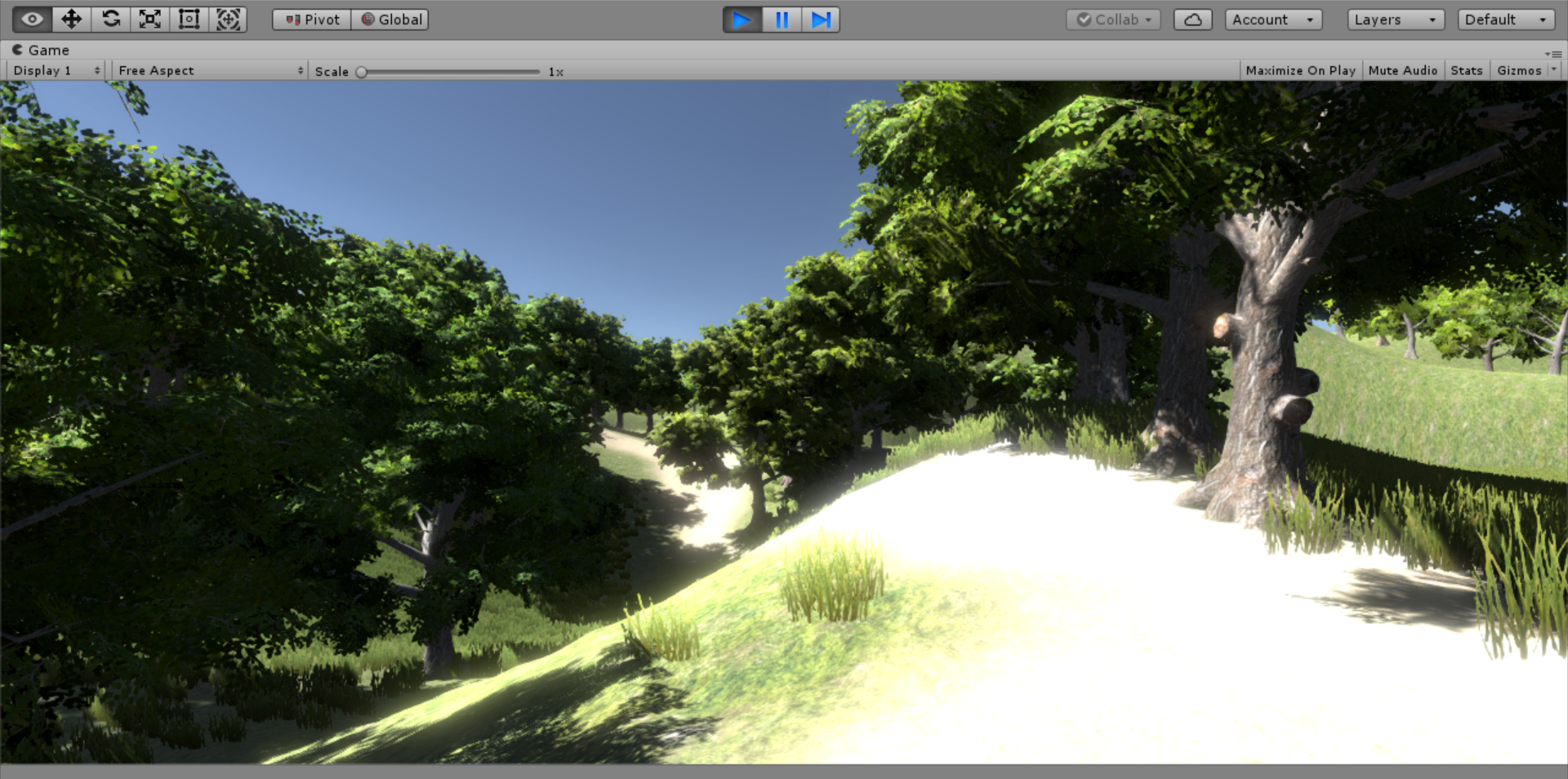Toggle Mute Audio
1568x779 pixels.
[x=1402, y=71]
